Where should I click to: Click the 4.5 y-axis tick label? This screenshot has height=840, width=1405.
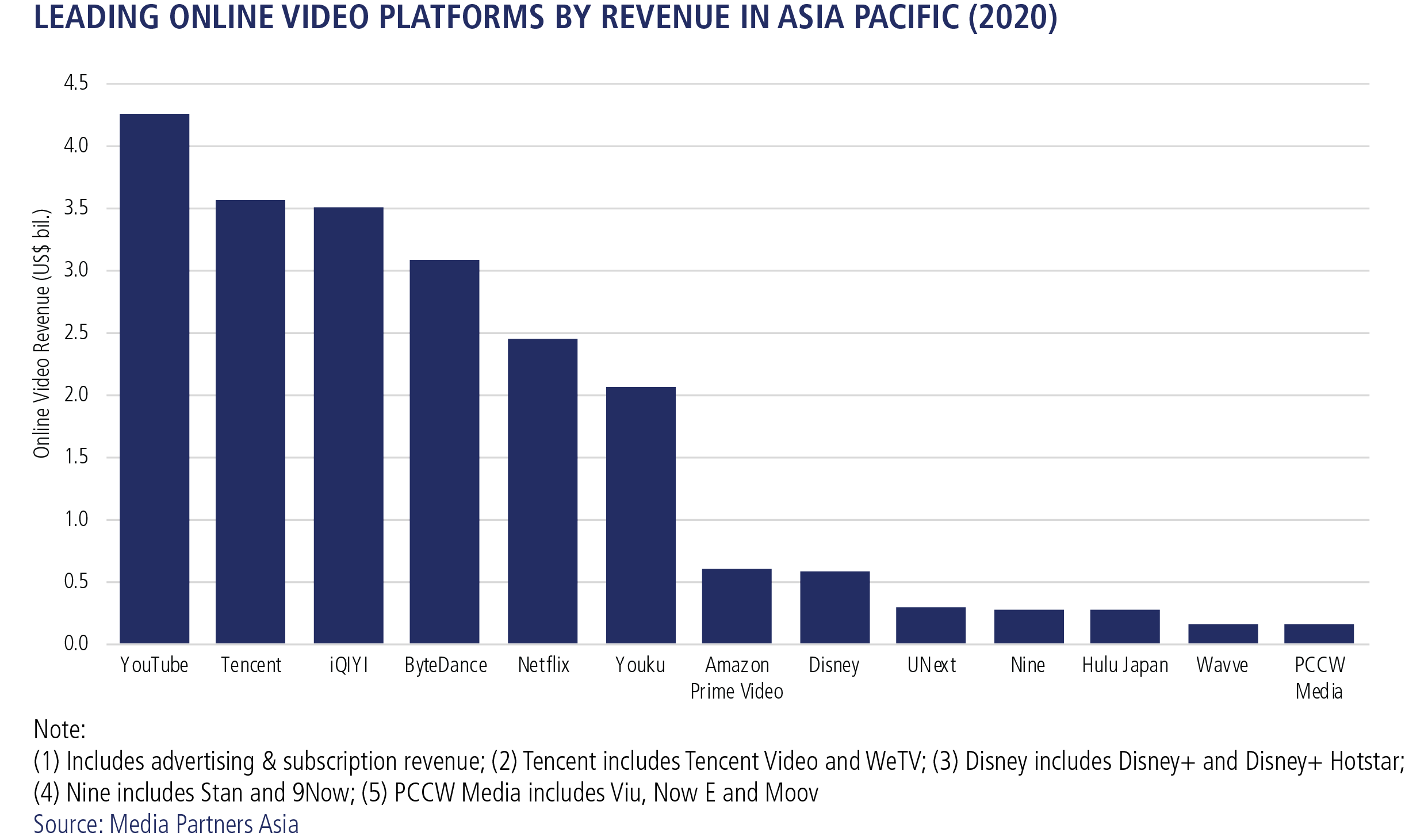pos(76,83)
